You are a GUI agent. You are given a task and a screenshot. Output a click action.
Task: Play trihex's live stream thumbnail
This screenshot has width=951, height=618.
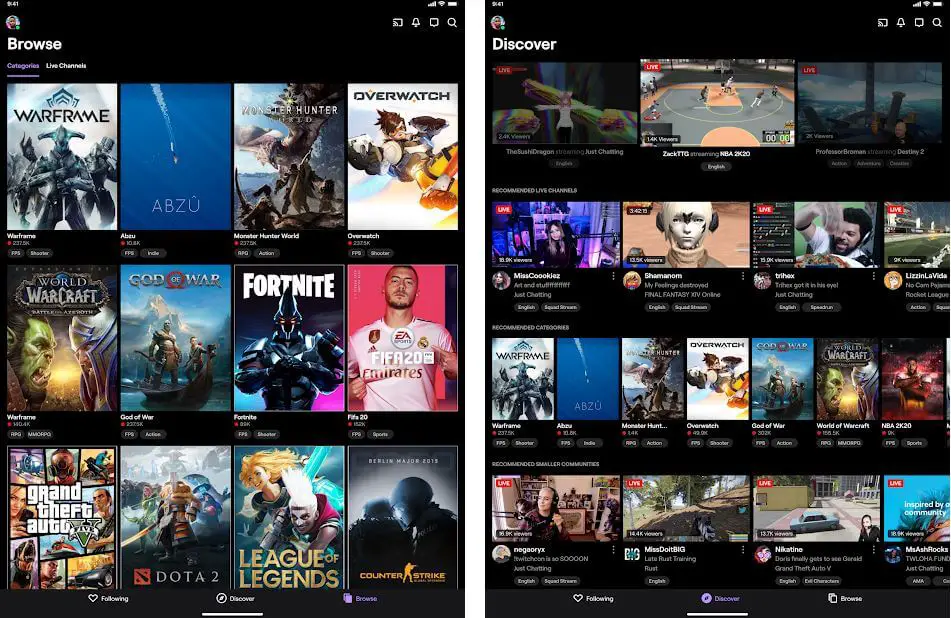pos(816,235)
